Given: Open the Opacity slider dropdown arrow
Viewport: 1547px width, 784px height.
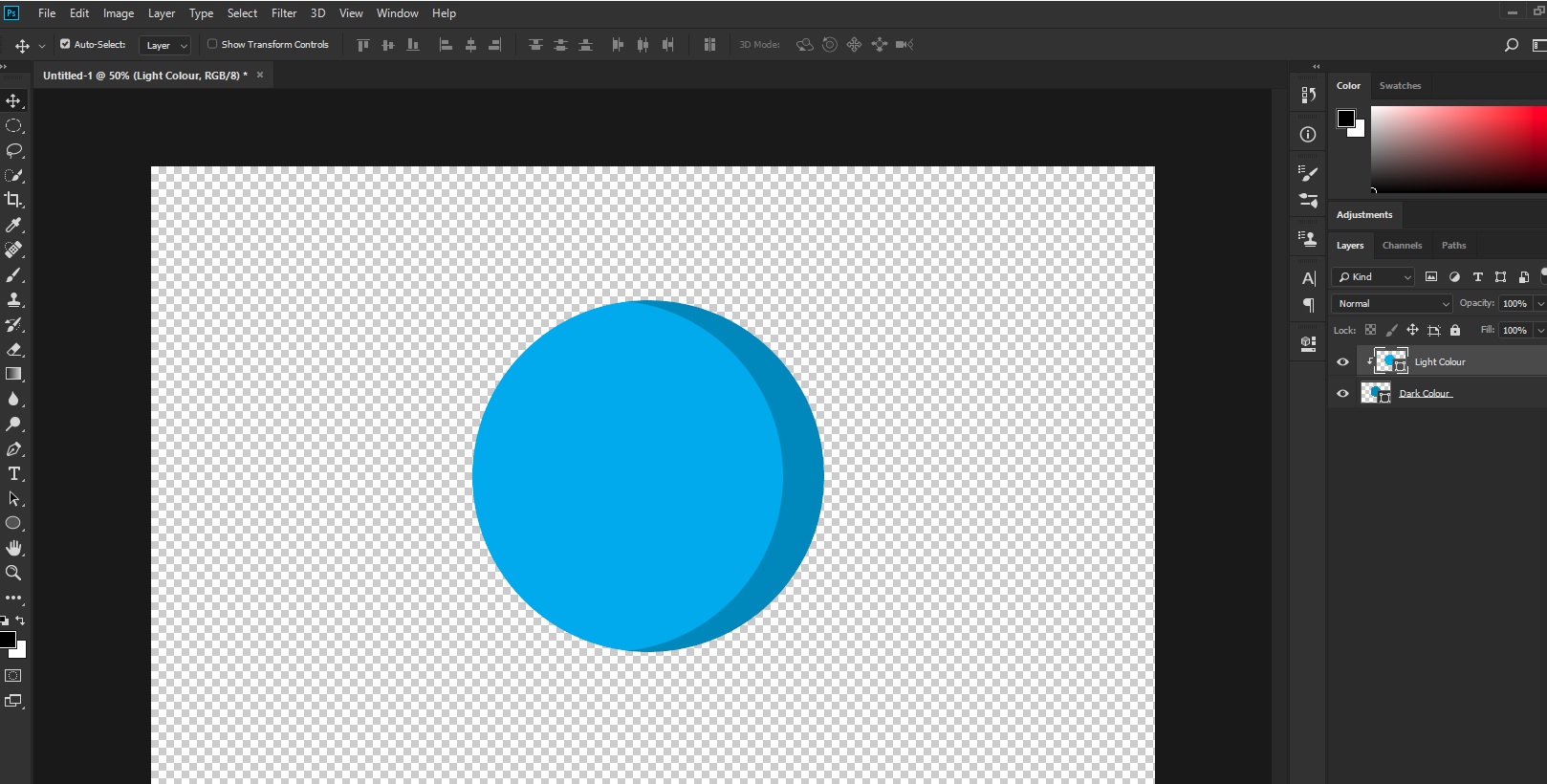Looking at the screenshot, I should (1540, 304).
